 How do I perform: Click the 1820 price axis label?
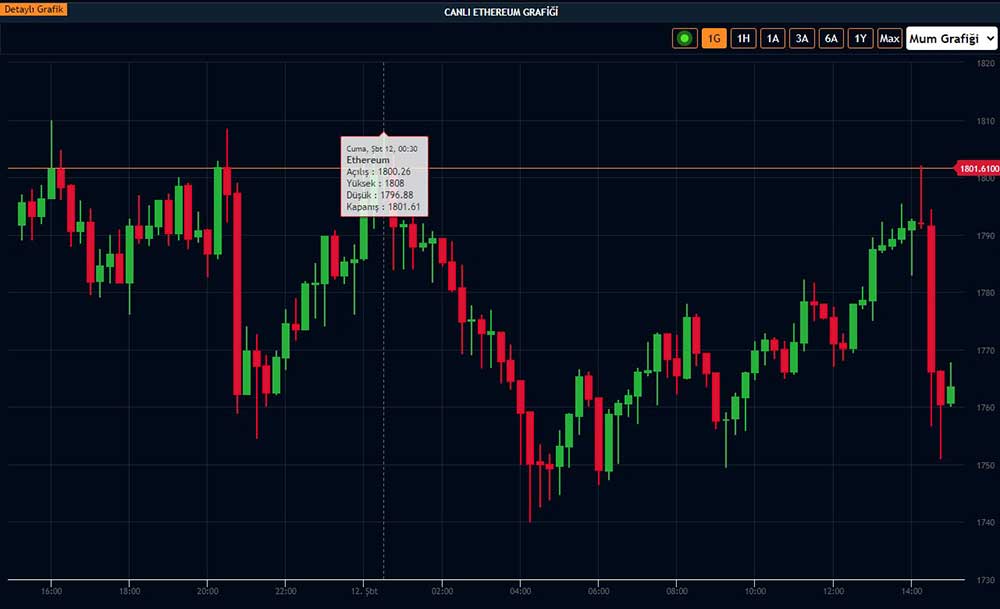(985, 63)
